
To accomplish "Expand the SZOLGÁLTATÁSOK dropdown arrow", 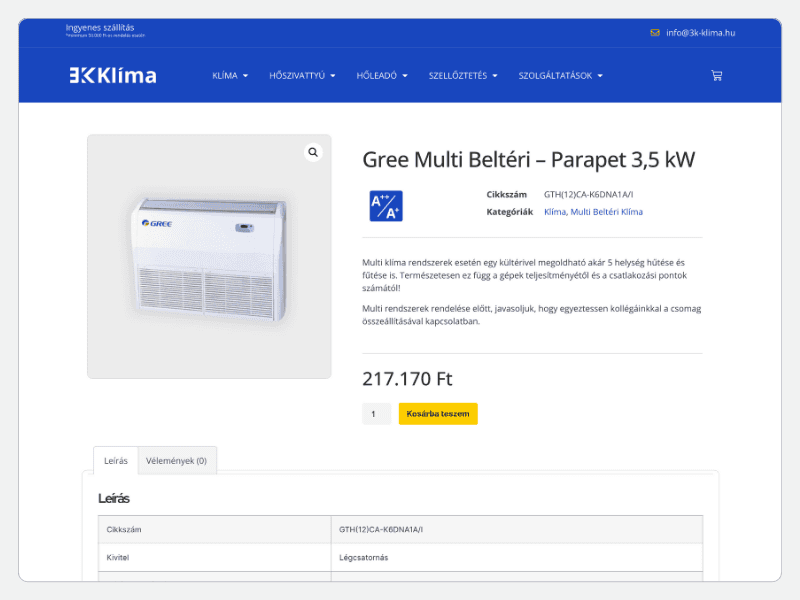I will coord(600,76).
